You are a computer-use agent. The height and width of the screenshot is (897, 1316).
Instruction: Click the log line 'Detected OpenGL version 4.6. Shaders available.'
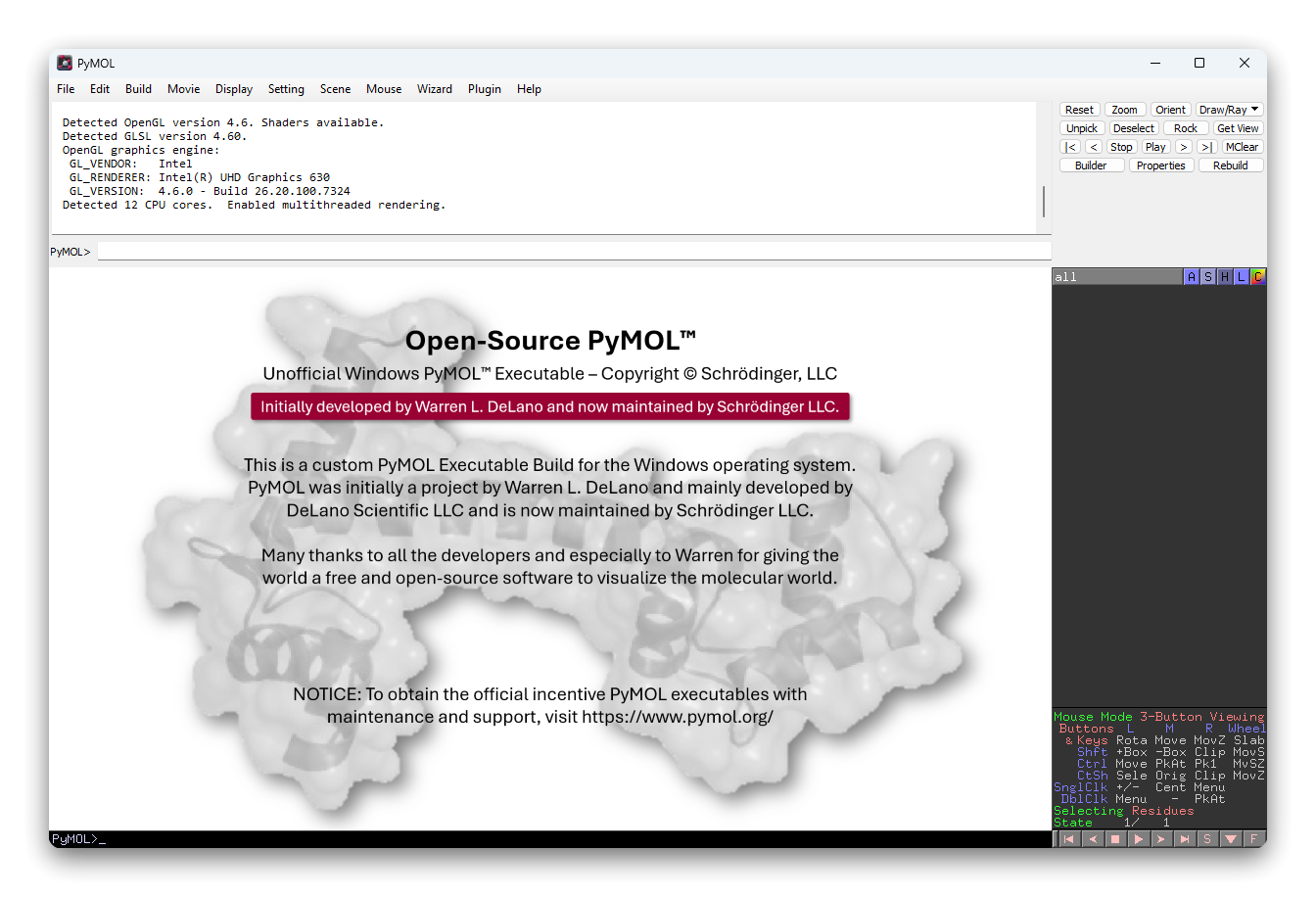click(x=223, y=122)
